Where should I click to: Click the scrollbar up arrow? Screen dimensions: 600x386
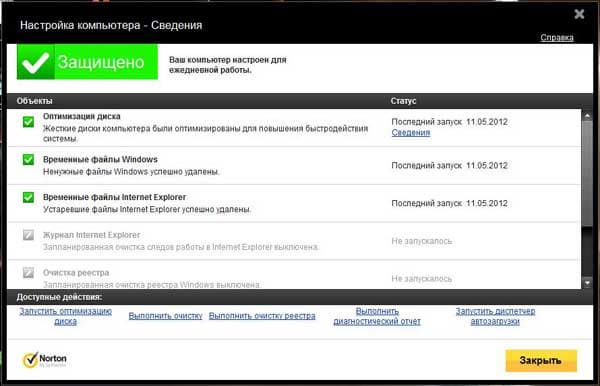pos(587,115)
